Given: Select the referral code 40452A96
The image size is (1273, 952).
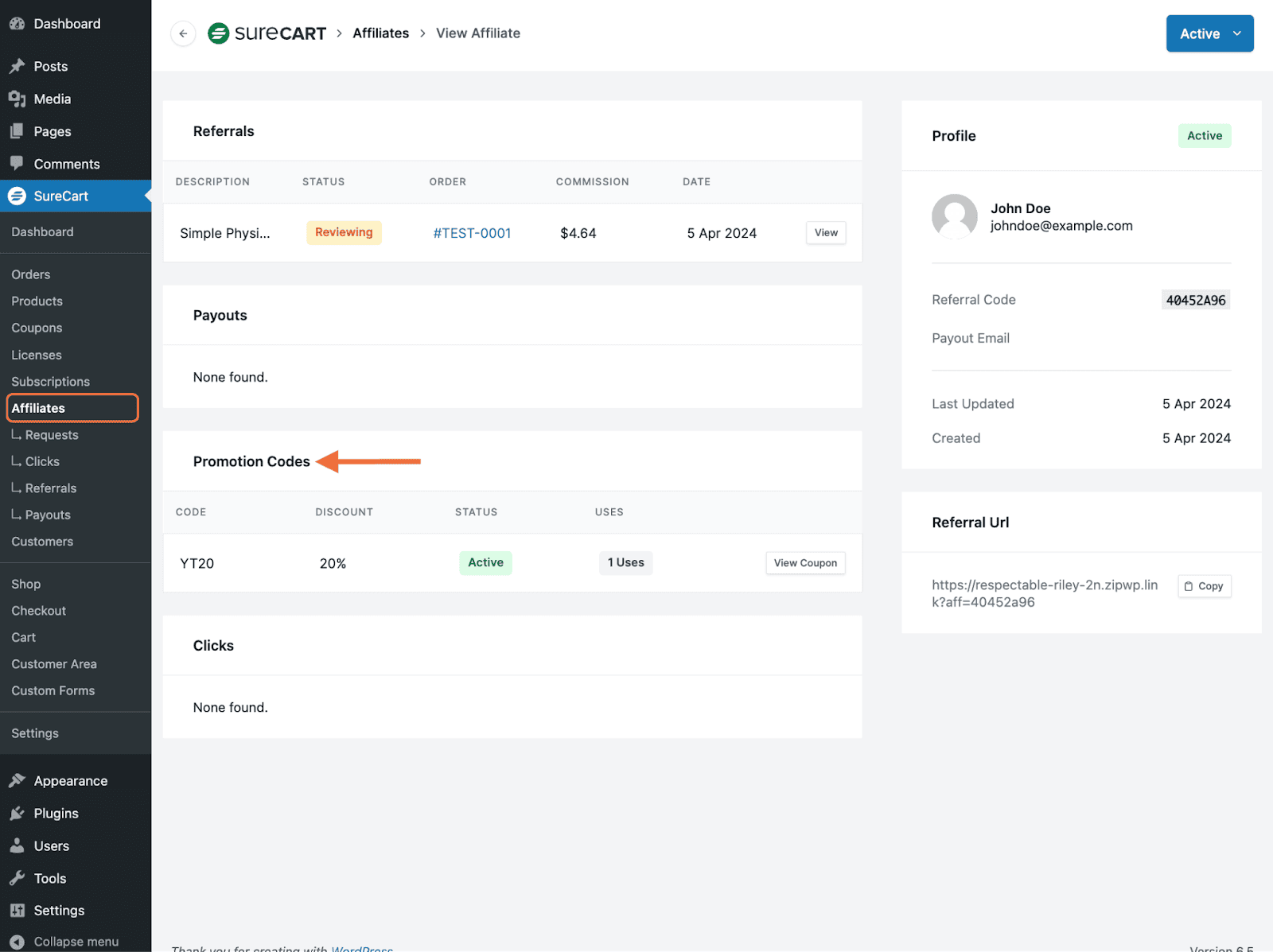Looking at the screenshot, I should (1196, 300).
